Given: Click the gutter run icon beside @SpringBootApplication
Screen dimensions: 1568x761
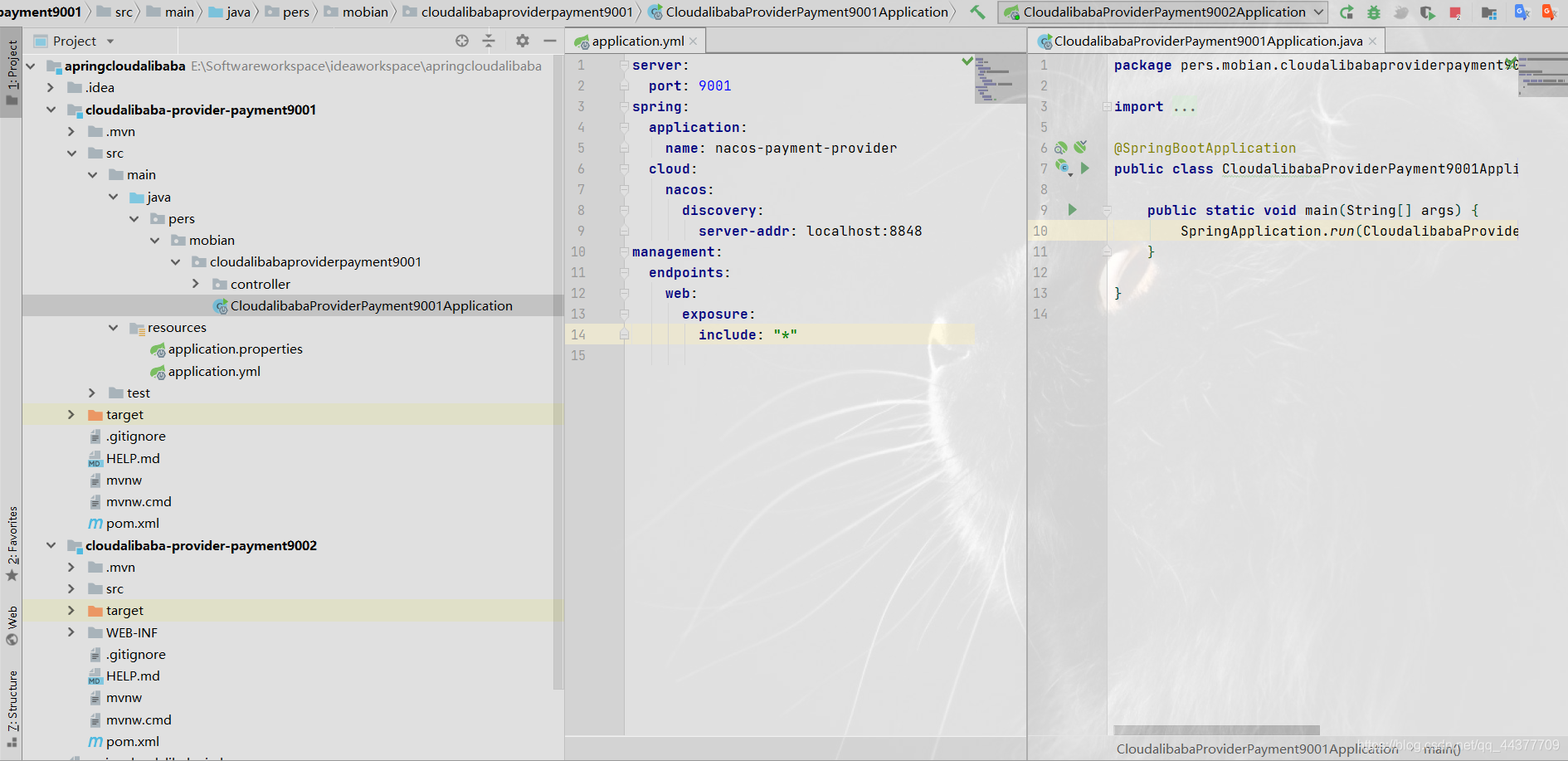Looking at the screenshot, I should click(1080, 147).
